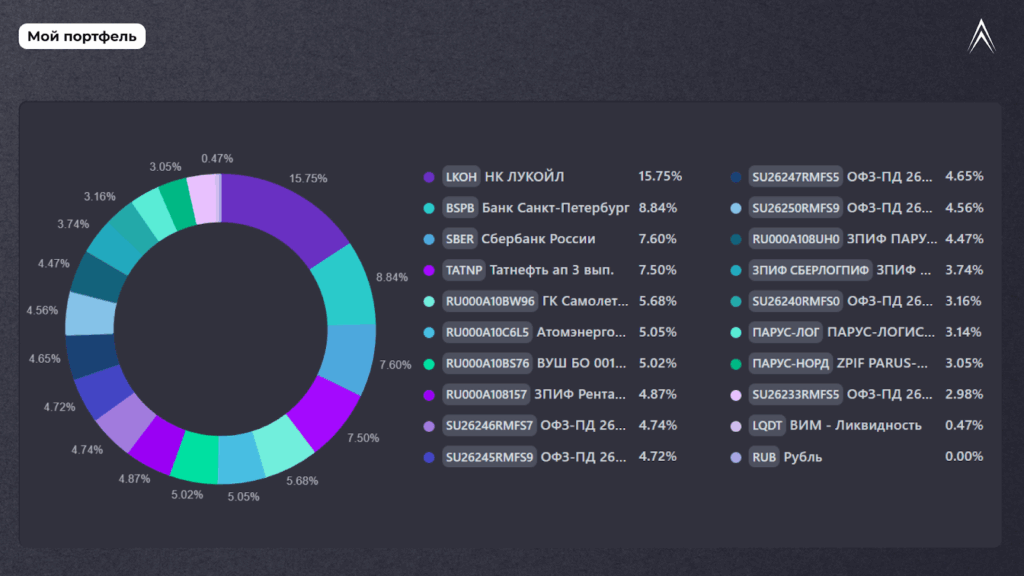This screenshot has width=1024, height=576.
Task: Click the 7.60% donut chart segment
Action: click(349, 359)
